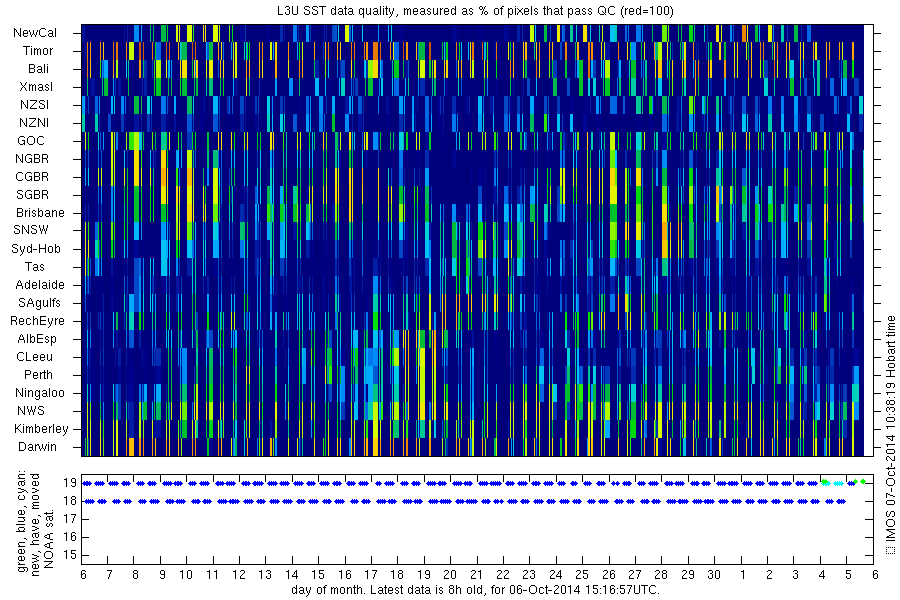900x600 pixels.
Task: Select day 30 on the x-axis
Action: (714, 574)
